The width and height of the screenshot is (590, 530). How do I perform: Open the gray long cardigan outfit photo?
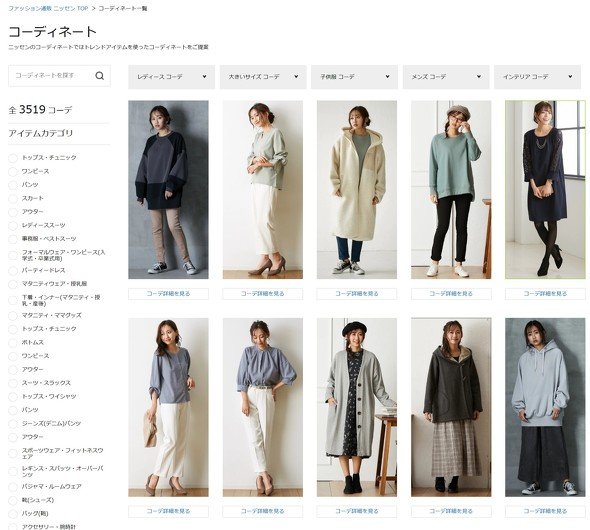[357, 407]
